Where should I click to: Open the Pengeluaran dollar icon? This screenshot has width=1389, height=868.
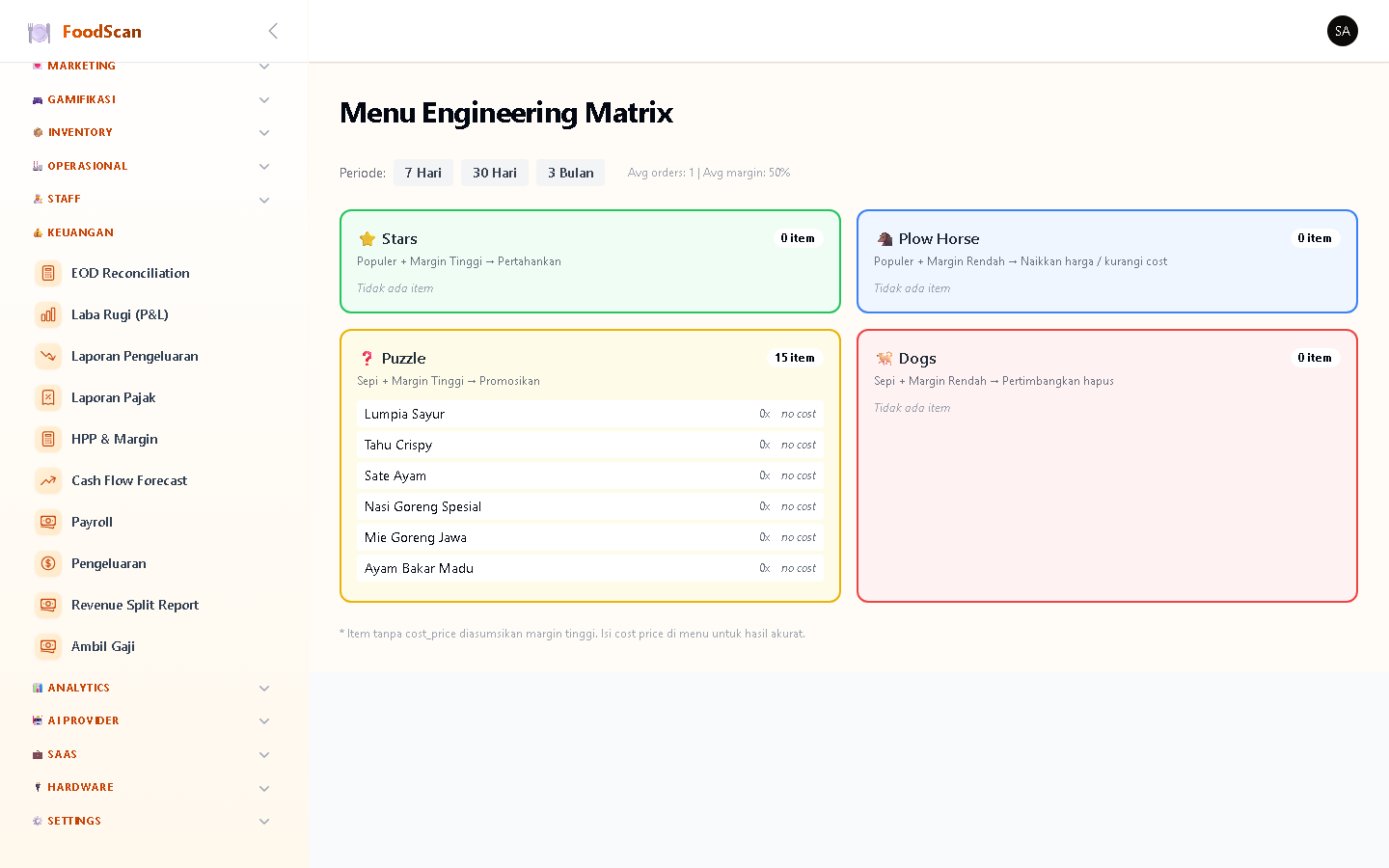[48, 563]
